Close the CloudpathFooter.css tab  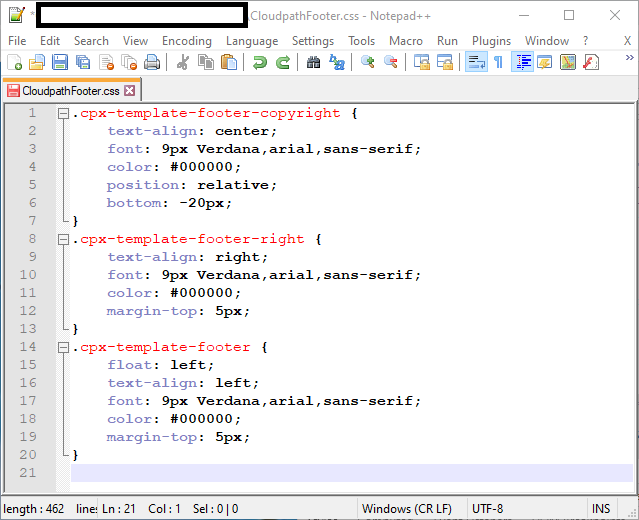pyautogui.click(x=130, y=90)
